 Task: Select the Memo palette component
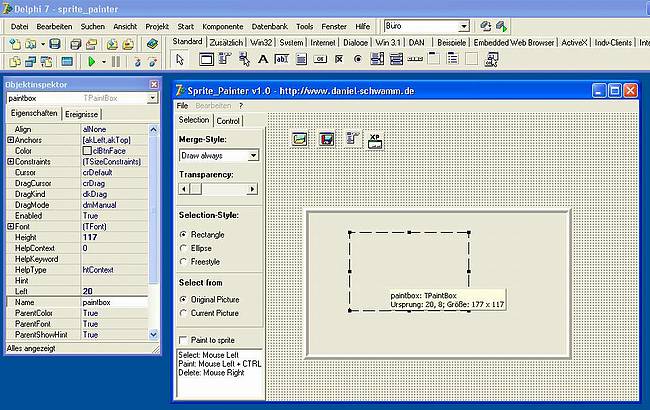point(301,59)
